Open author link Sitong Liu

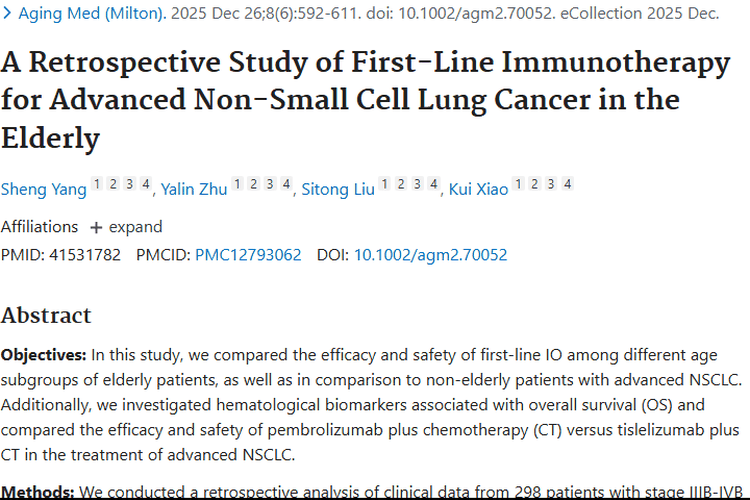tap(338, 189)
